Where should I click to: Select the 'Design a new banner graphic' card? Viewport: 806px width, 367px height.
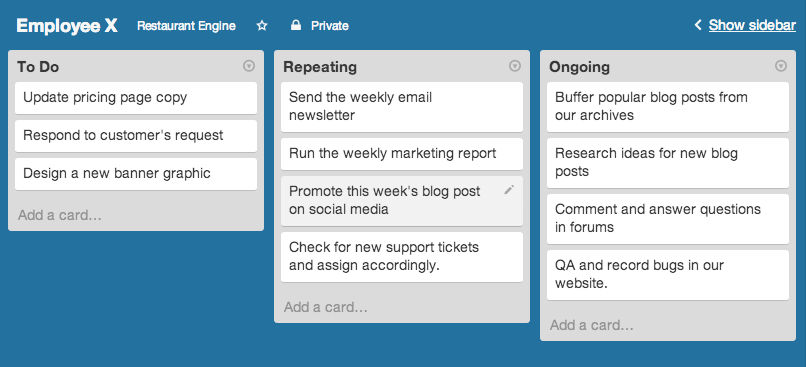[x=136, y=174]
